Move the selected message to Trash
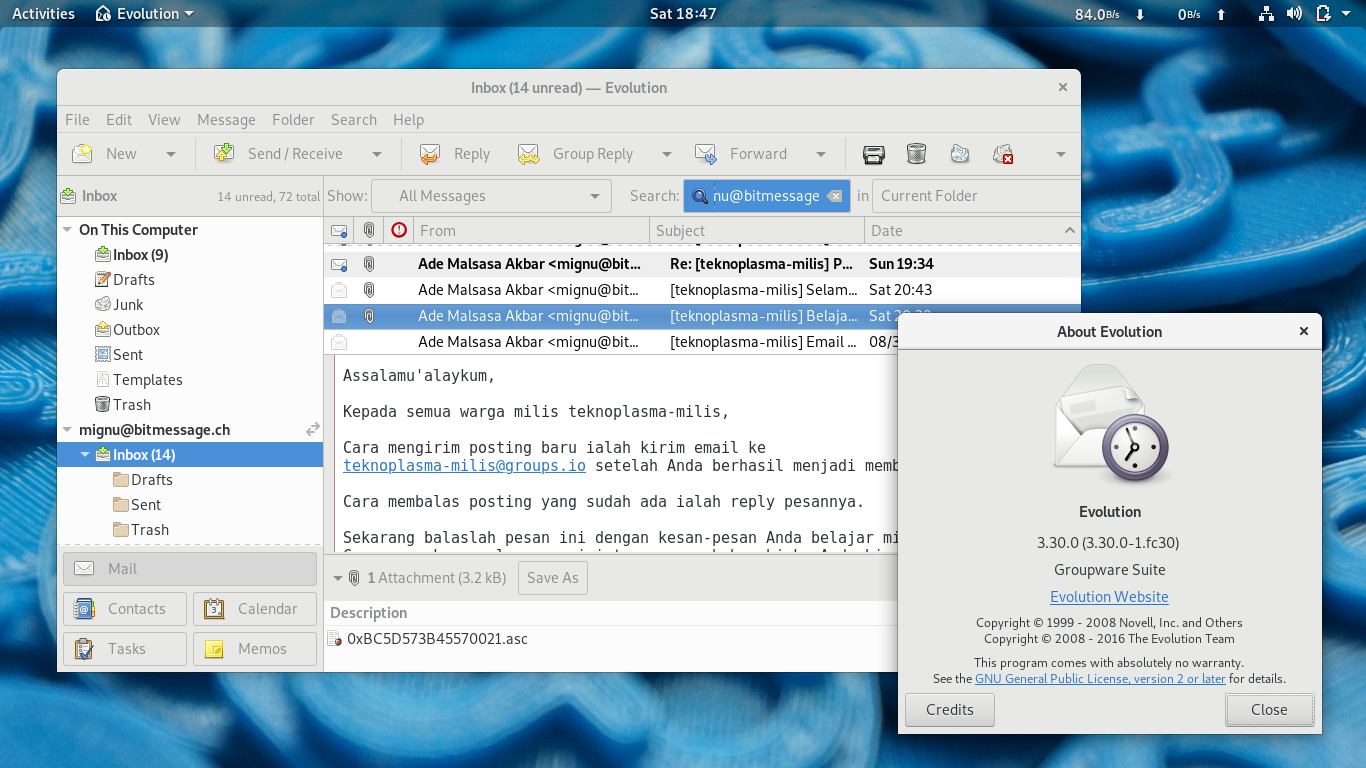1366x768 pixels. 916,153
